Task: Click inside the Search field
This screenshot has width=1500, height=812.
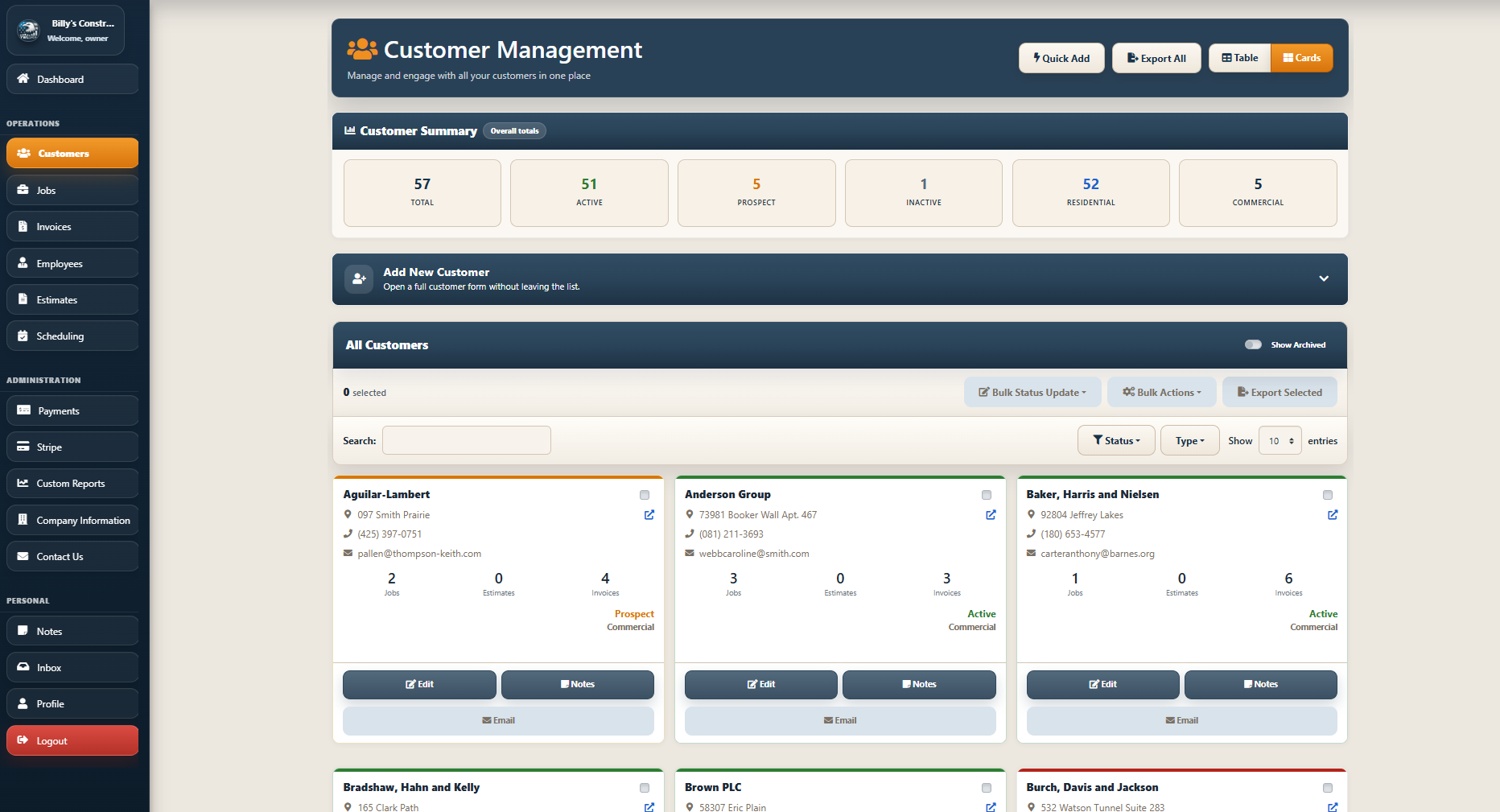Action: click(x=467, y=440)
